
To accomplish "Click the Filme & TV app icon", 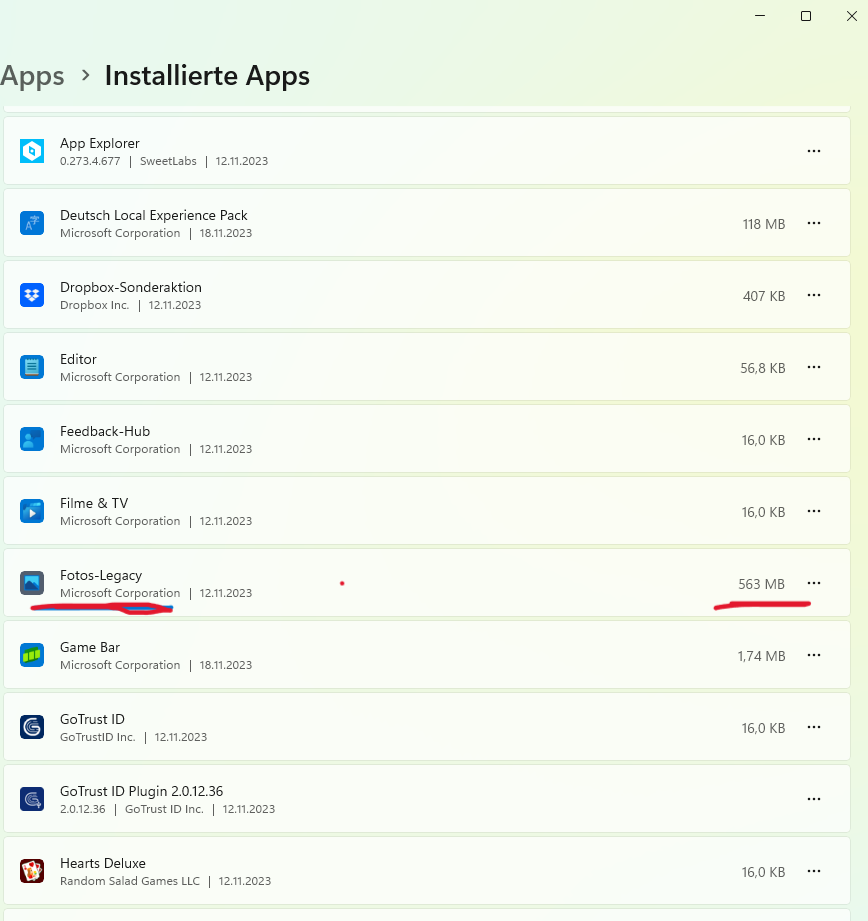I will [x=32, y=511].
